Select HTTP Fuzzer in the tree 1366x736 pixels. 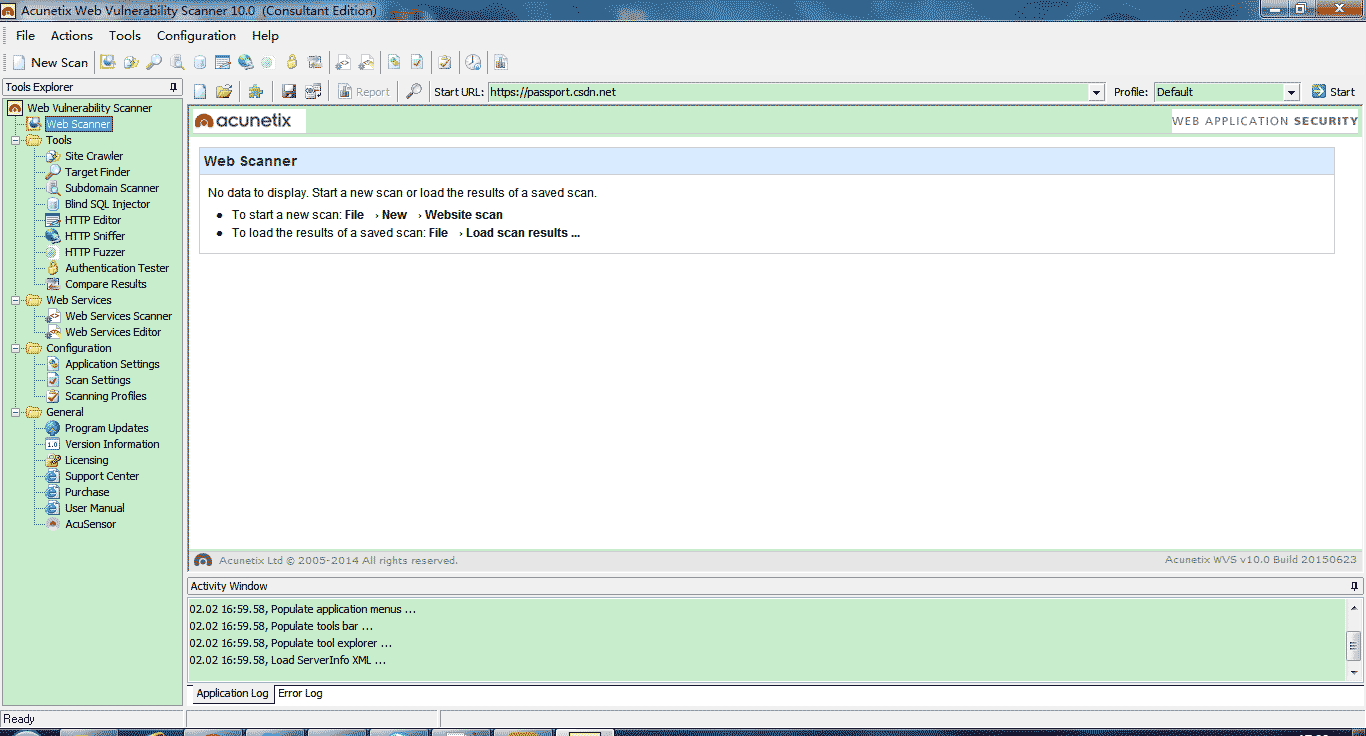(95, 252)
